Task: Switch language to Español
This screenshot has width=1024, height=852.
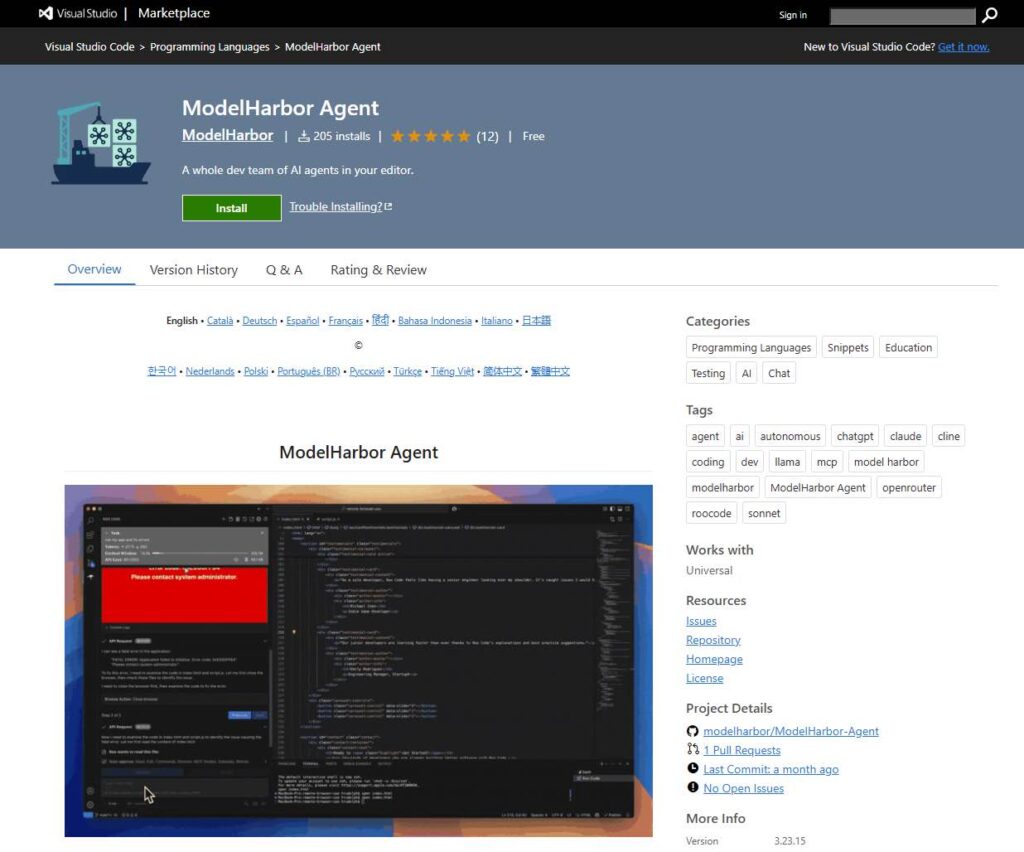Action: 302,321
